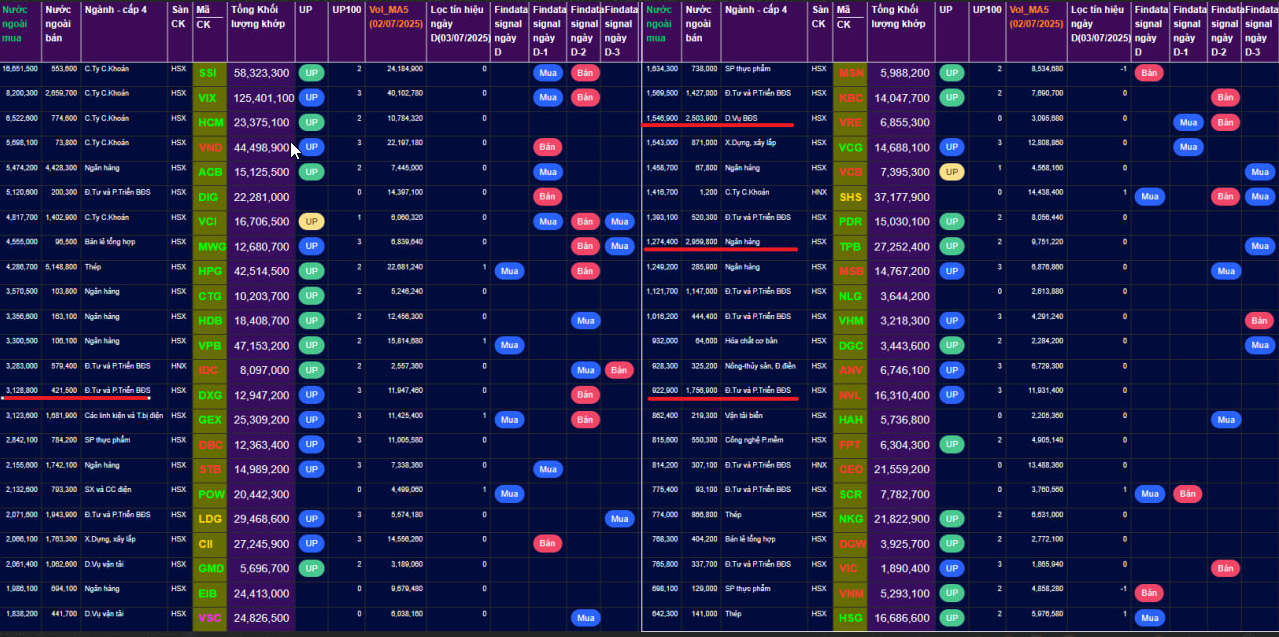Image resolution: width=1279 pixels, height=637 pixels.
Task: Select the MWG ticker cell
Action: pos(210,246)
